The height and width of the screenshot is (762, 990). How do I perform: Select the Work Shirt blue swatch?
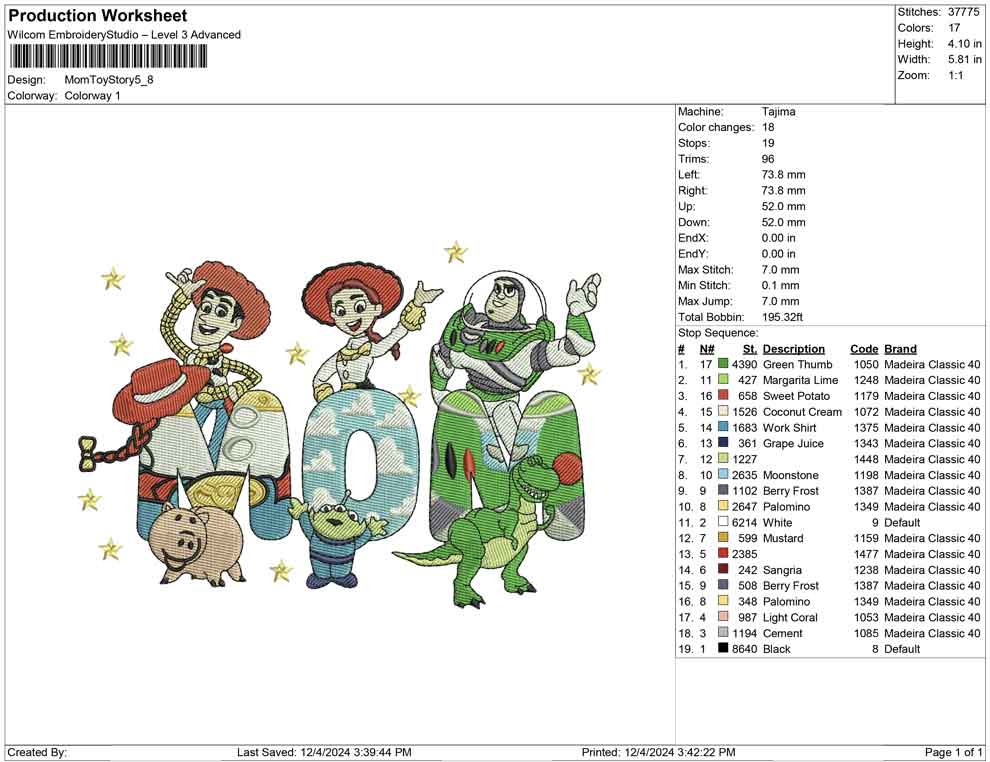coord(723,427)
